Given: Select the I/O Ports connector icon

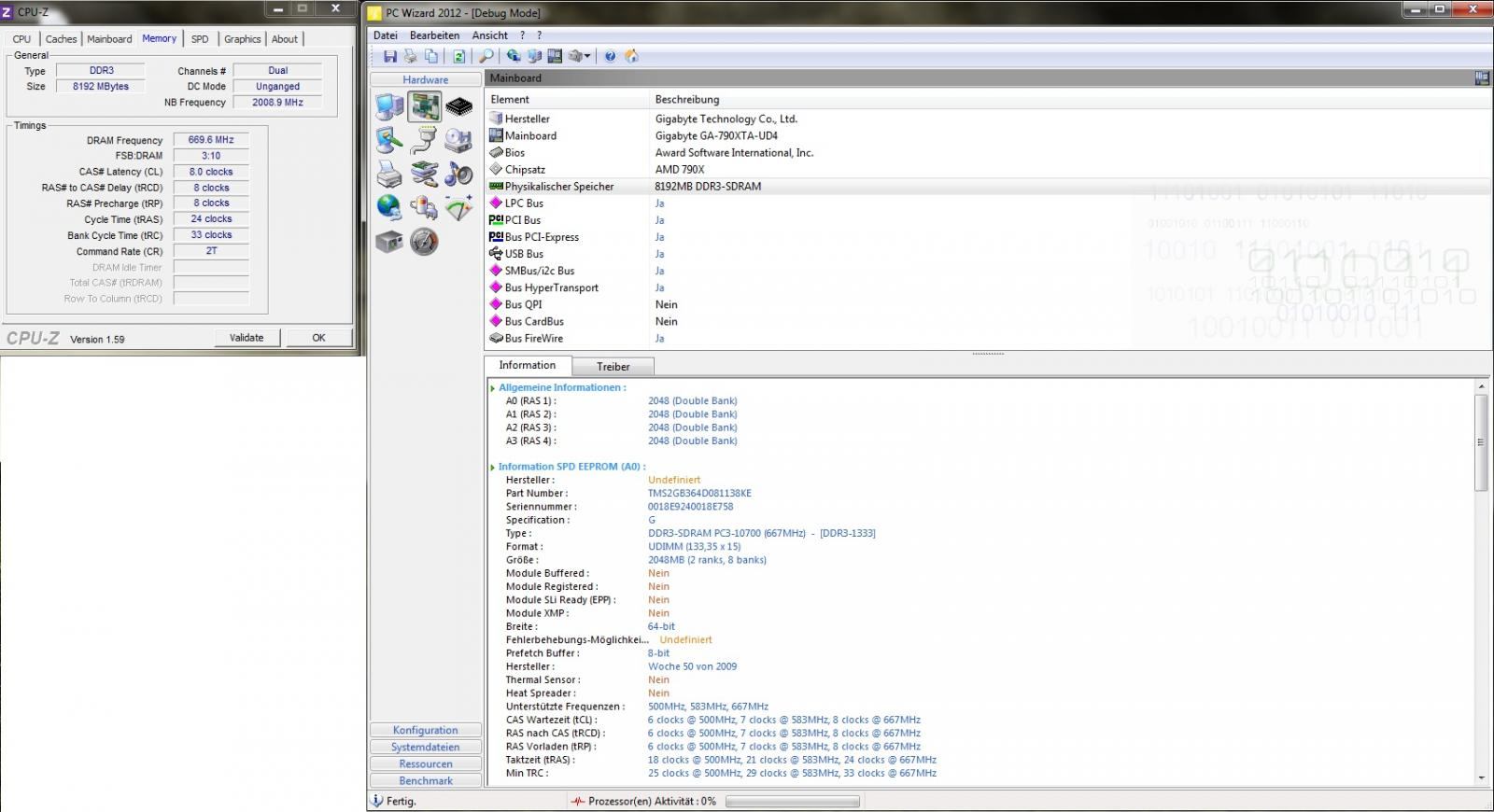Looking at the screenshot, I should click(x=424, y=140).
